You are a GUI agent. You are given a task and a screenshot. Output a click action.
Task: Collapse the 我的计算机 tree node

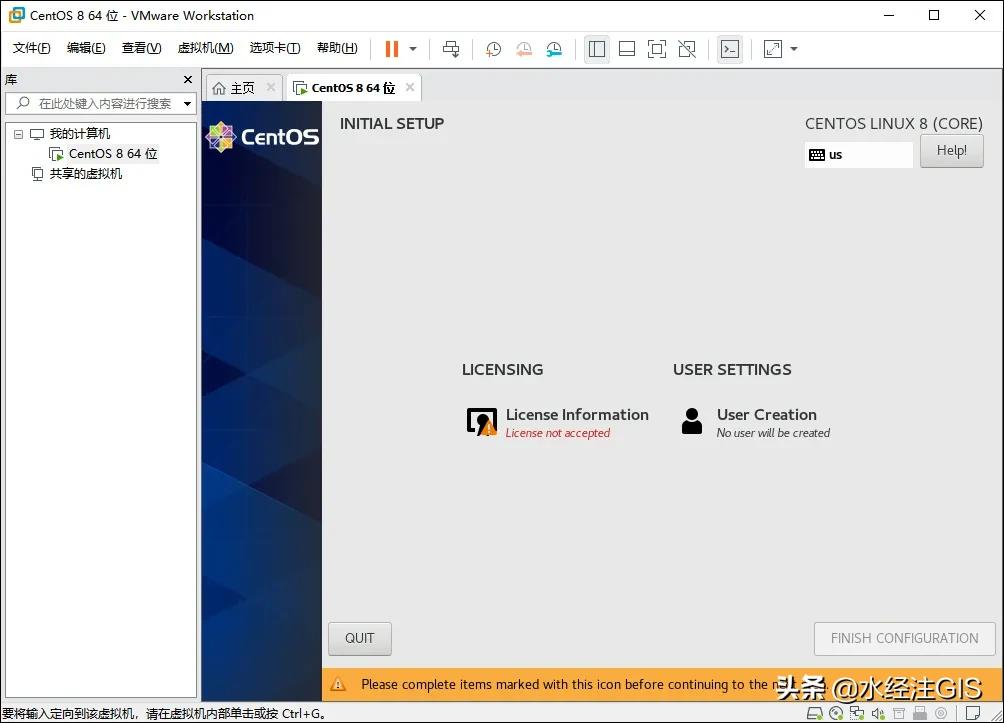pos(17,133)
